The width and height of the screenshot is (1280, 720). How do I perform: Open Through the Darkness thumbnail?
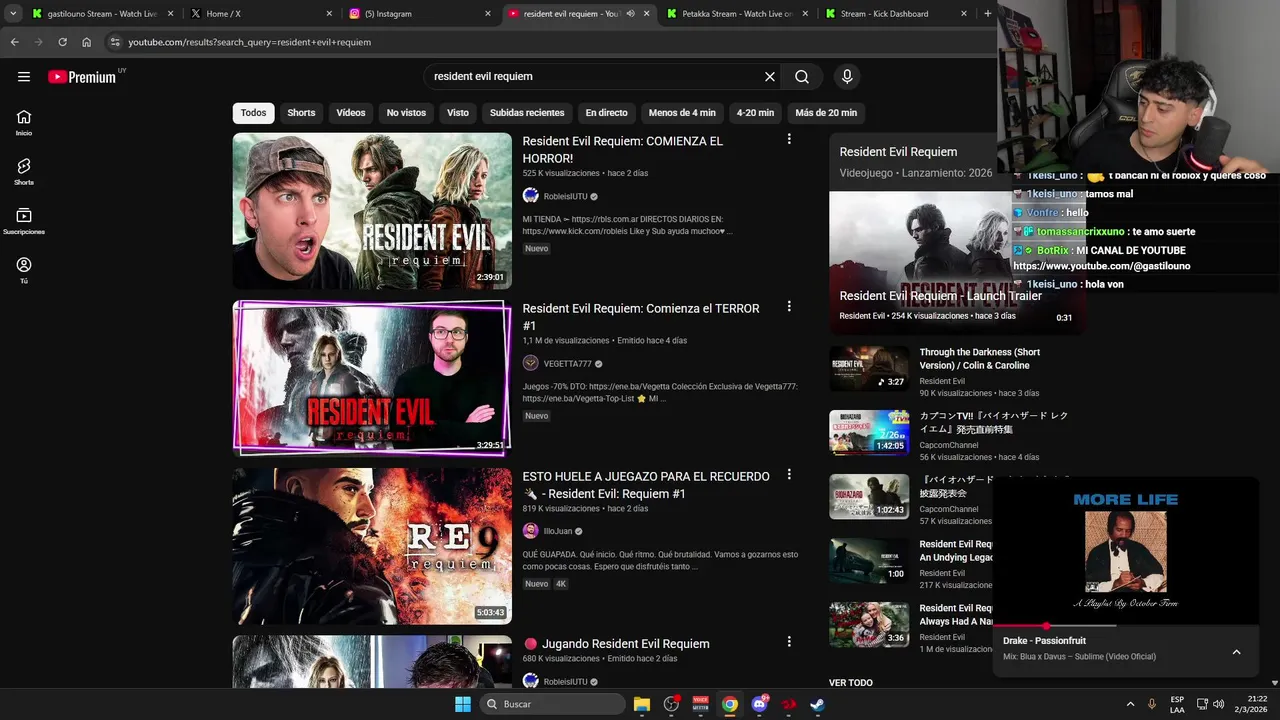pyautogui.click(x=869, y=369)
